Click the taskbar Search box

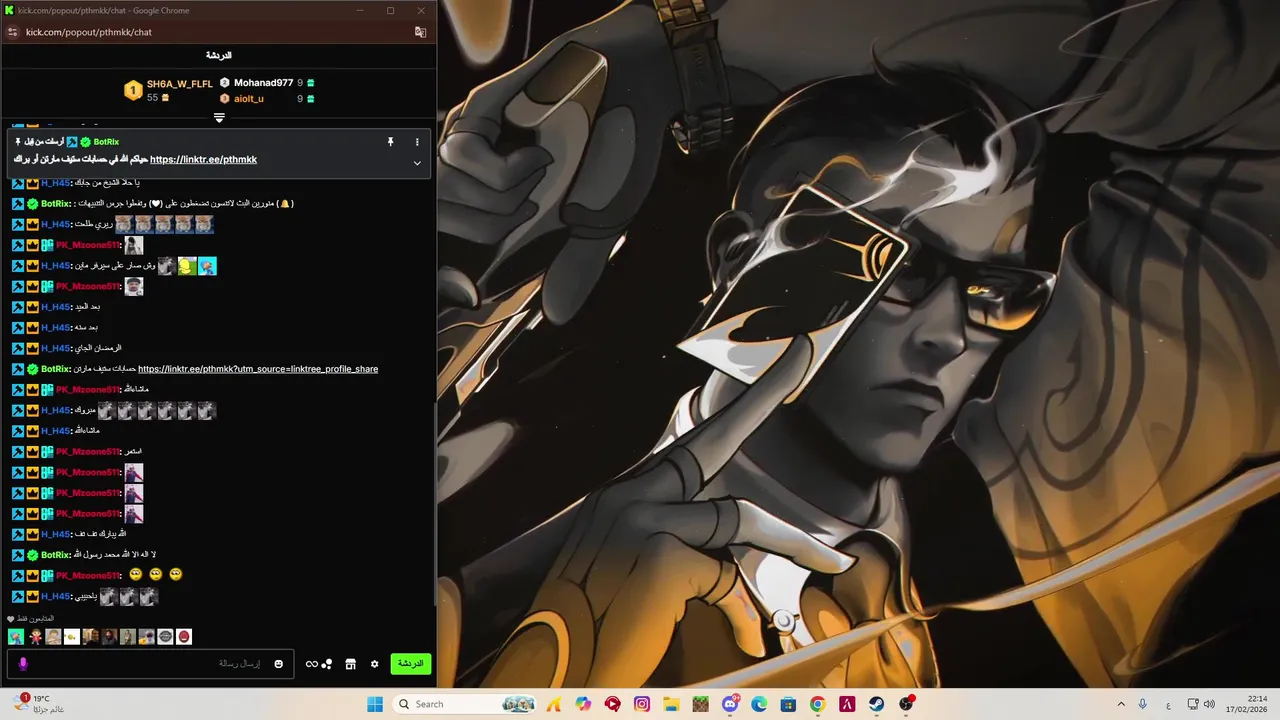466,704
